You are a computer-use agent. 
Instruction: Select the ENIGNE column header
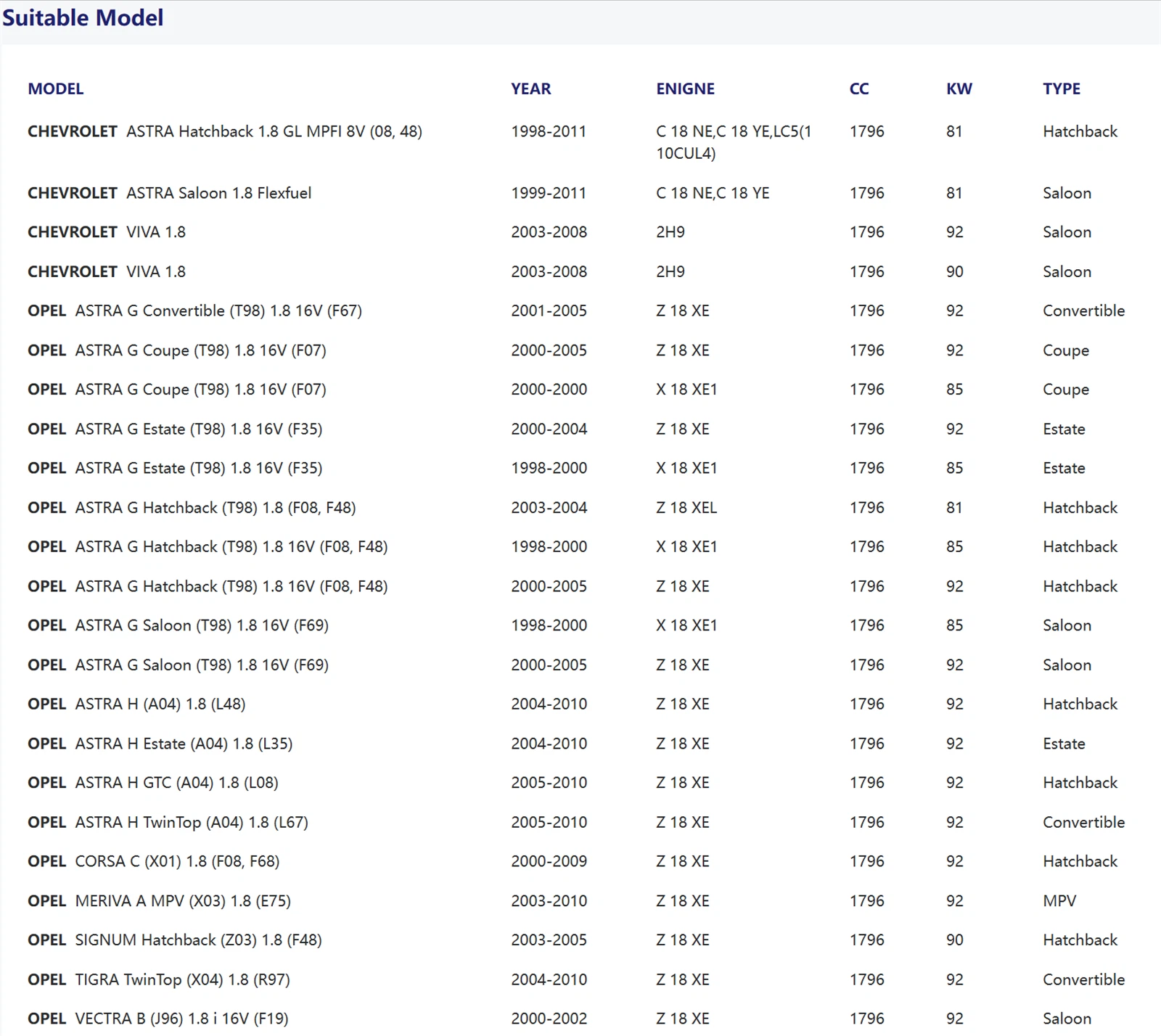tap(685, 89)
